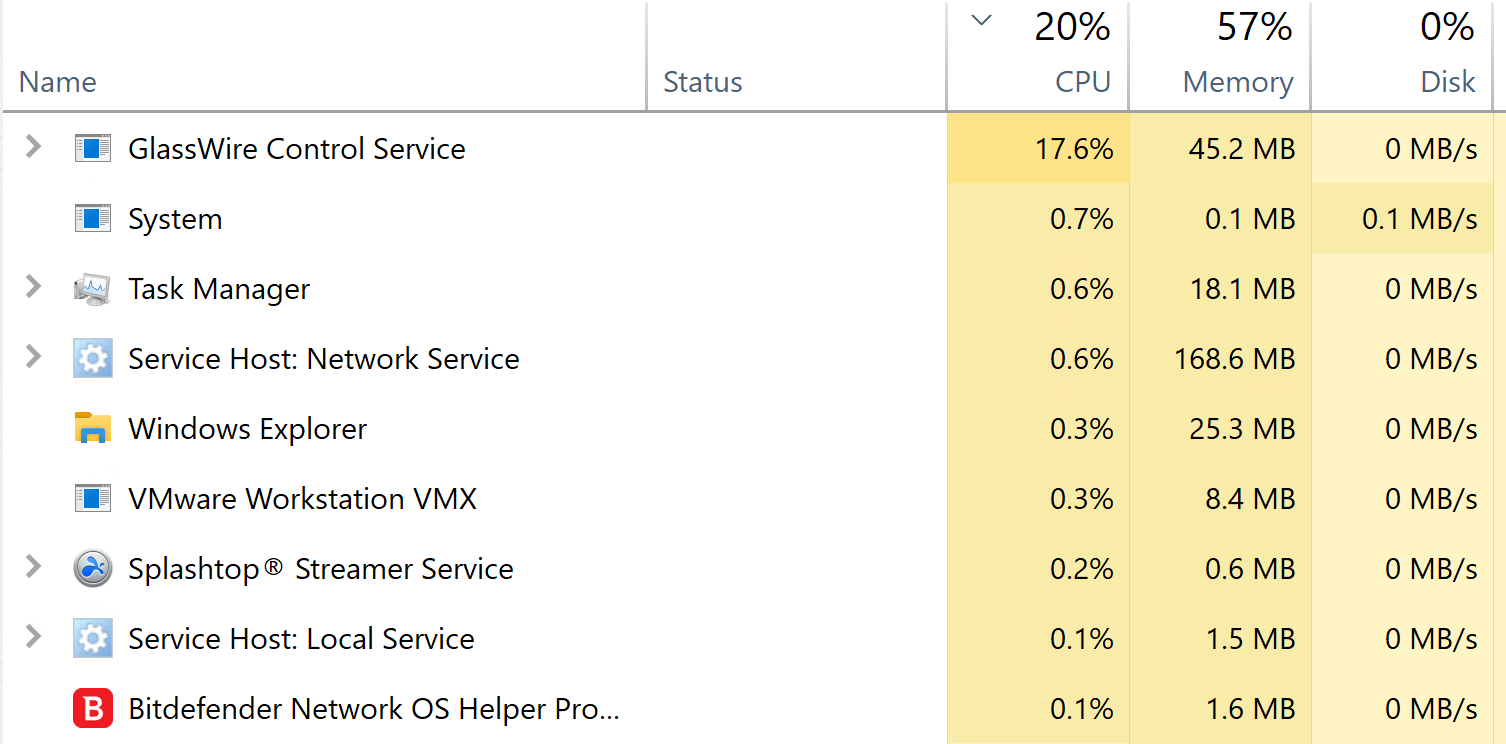
Task: Expand Service Host: Local Service group
Action: tap(33, 638)
